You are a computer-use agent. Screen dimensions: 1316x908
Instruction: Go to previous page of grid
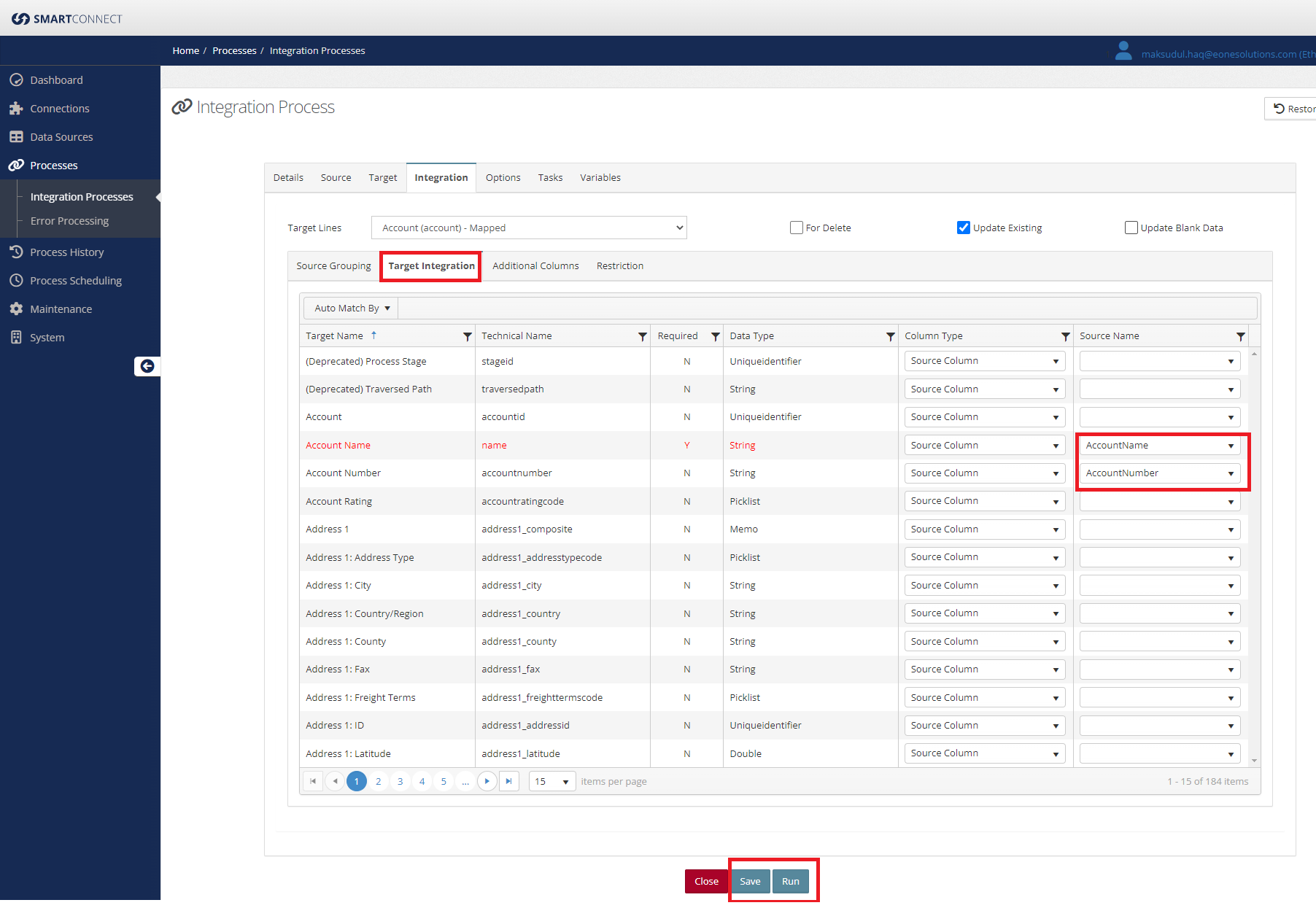(335, 781)
